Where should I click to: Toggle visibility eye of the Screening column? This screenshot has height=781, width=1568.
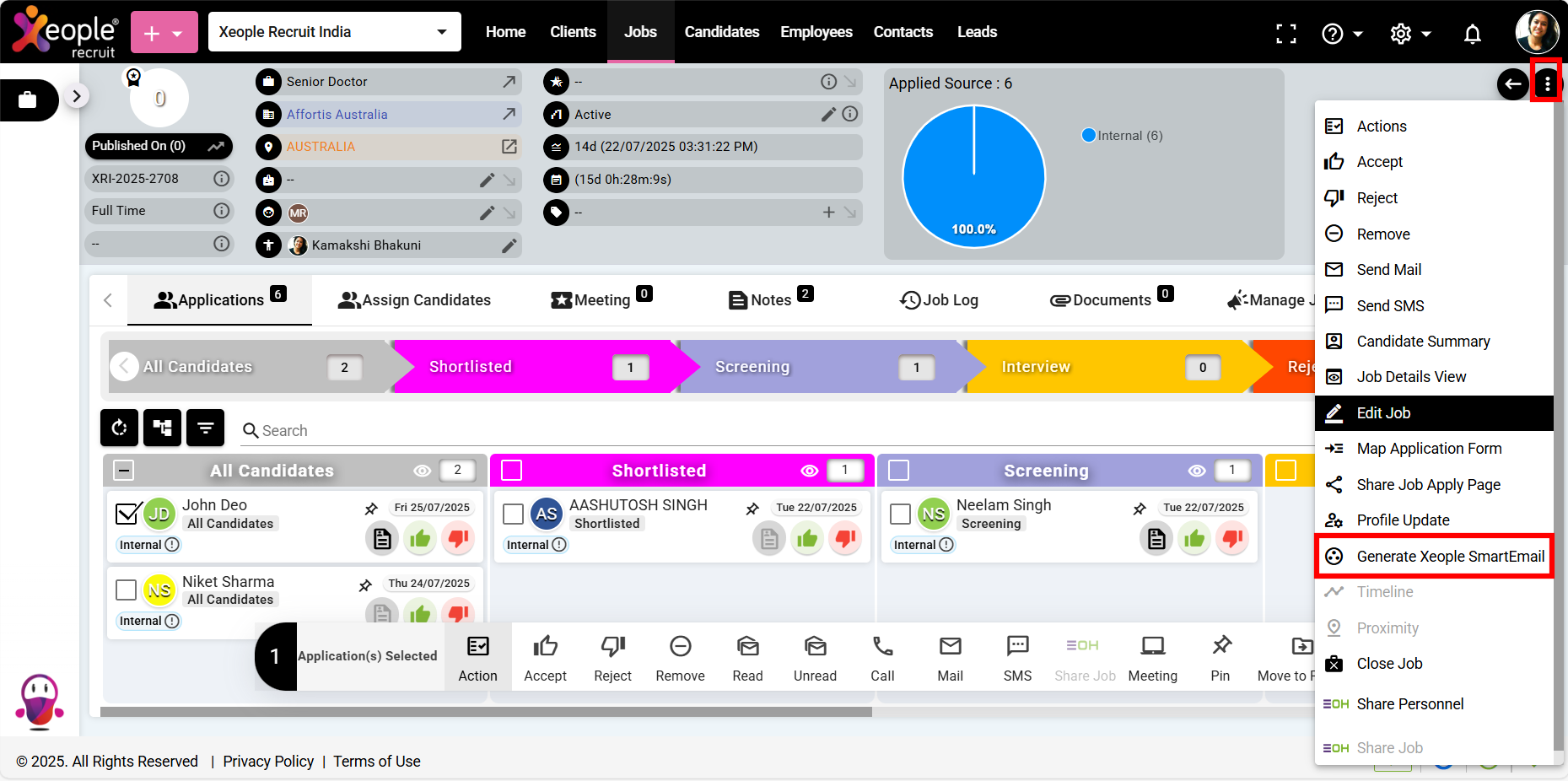coord(1196,471)
